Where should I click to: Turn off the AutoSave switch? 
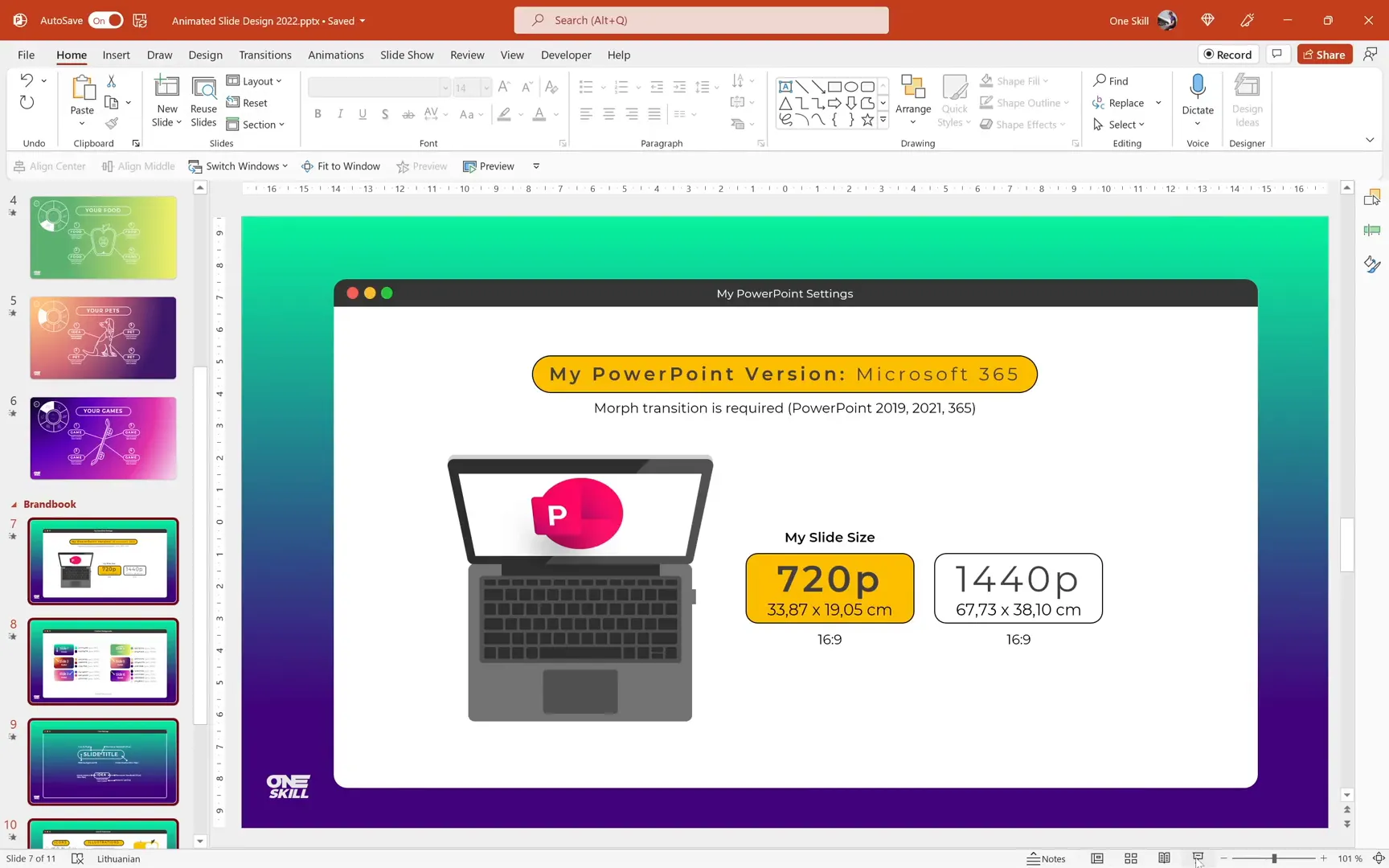pos(106,20)
